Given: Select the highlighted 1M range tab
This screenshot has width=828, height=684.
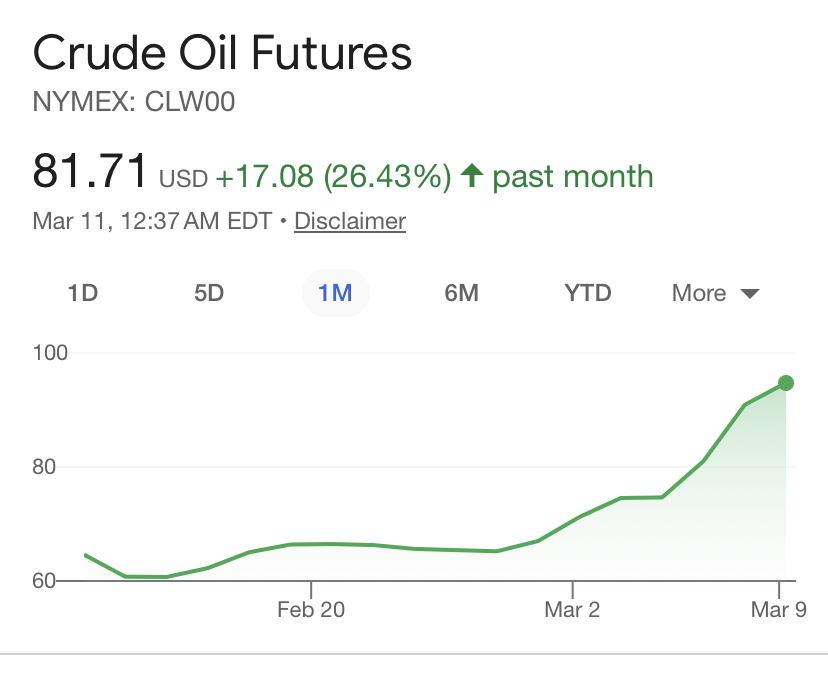Looking at the screenshot, I should pyautogui.click(x=335, y=293).
